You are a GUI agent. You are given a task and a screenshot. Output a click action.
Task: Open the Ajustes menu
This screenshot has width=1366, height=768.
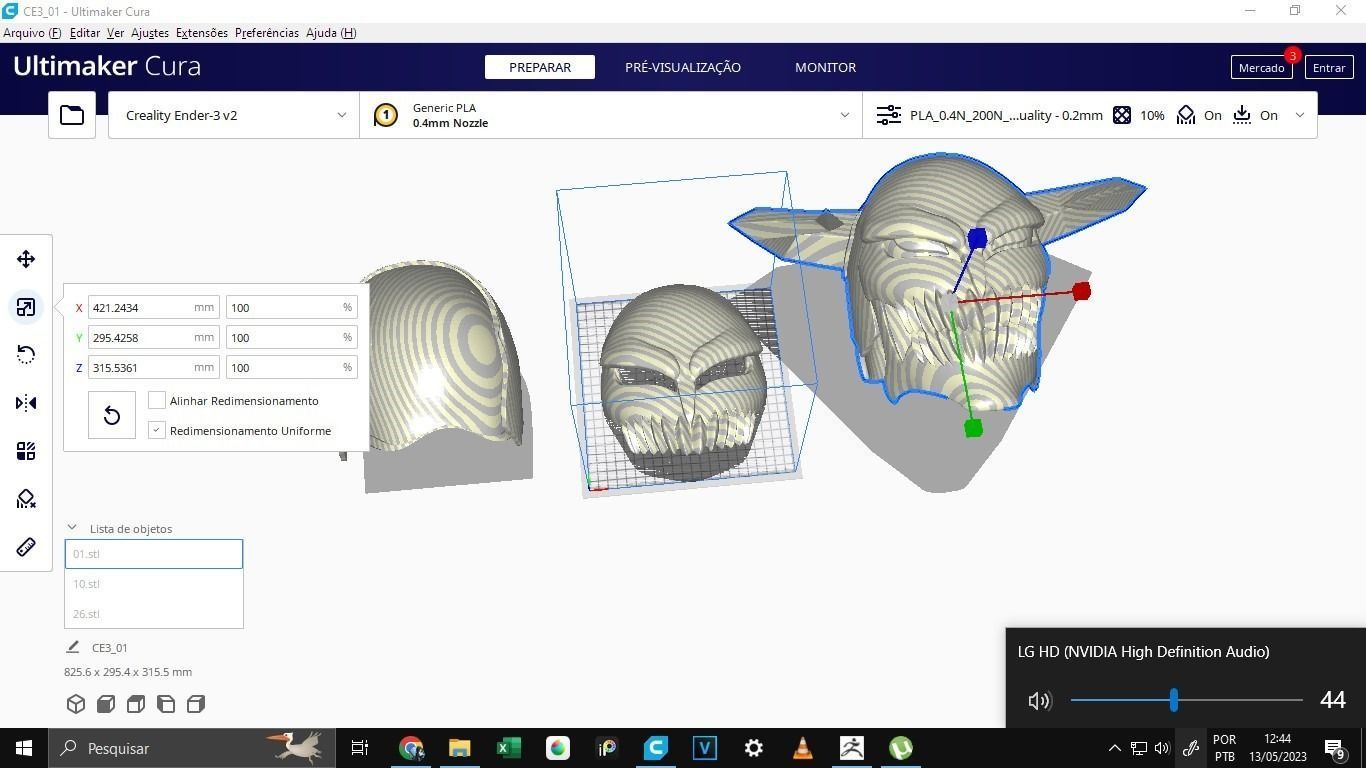point(150,33)
